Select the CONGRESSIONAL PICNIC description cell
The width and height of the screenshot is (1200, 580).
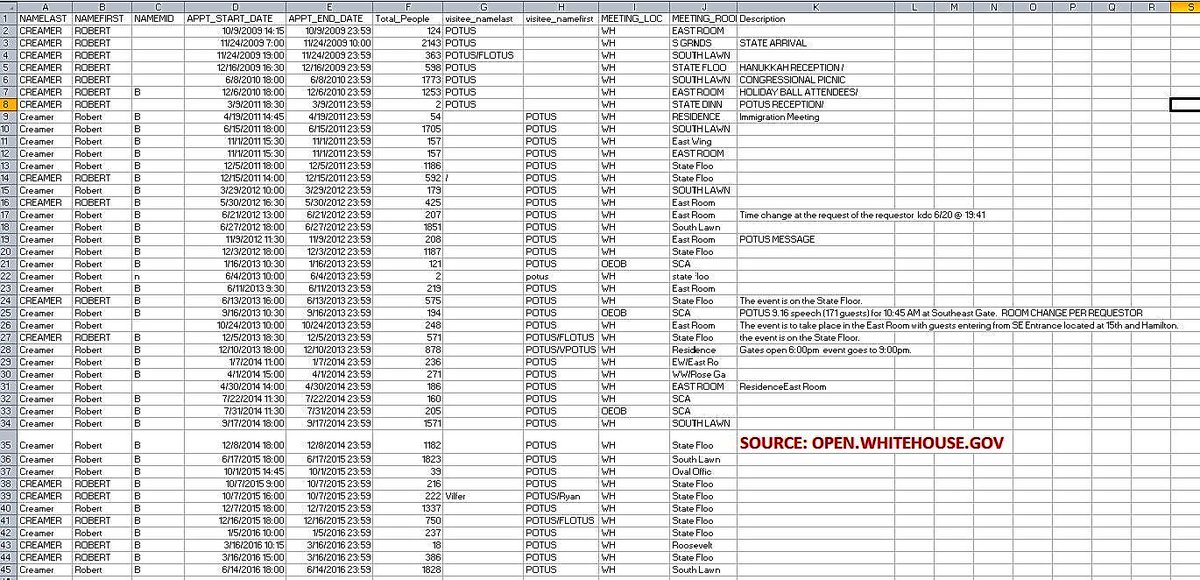click(x=815, y=80)
